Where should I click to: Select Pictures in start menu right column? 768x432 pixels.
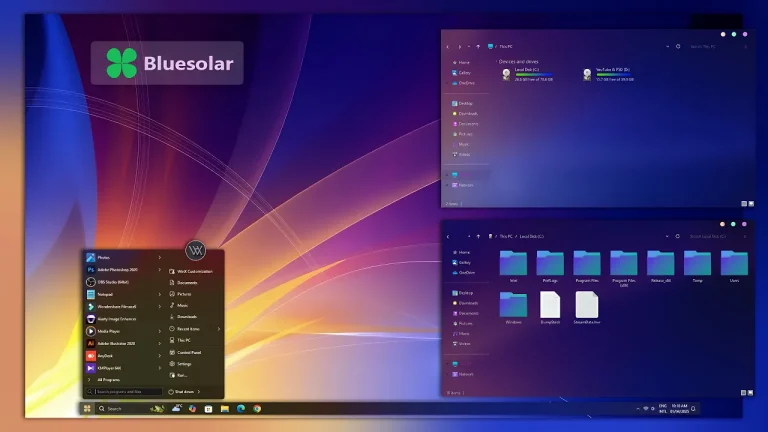(181, 294)
